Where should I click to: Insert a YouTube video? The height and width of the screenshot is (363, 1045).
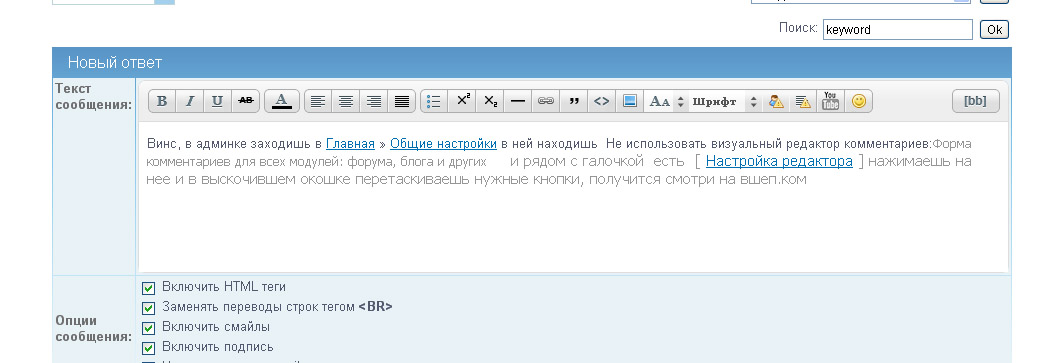pyautogui.click(x=830, y=101)
